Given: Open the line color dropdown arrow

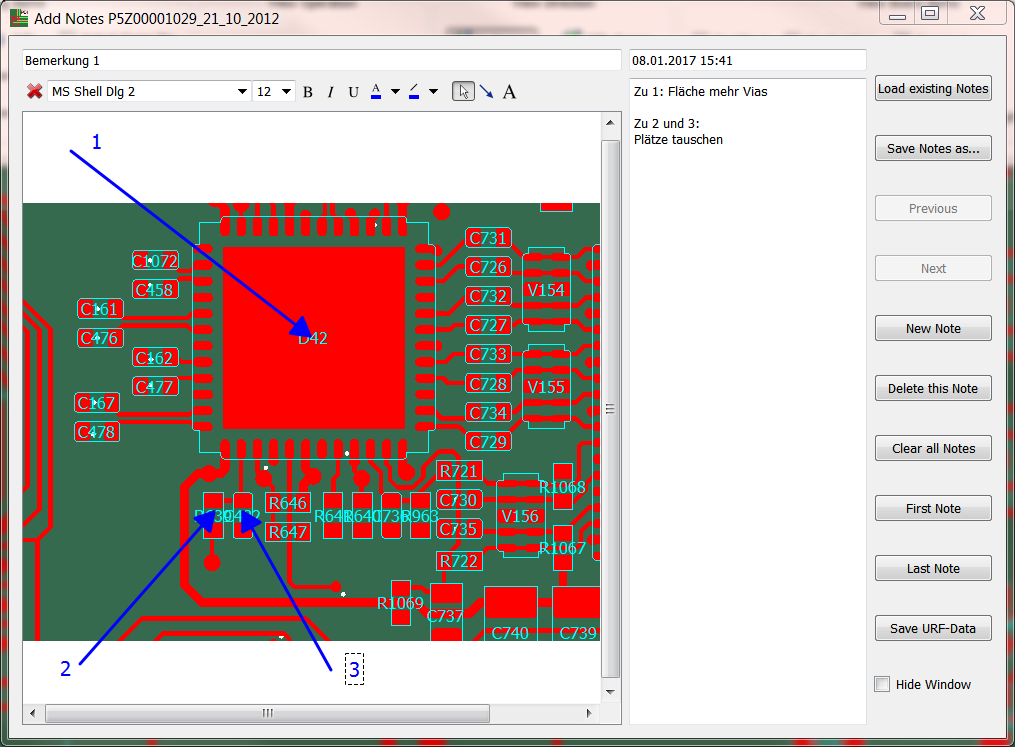Looking at the screenshot, I should (x=434, y=92).
